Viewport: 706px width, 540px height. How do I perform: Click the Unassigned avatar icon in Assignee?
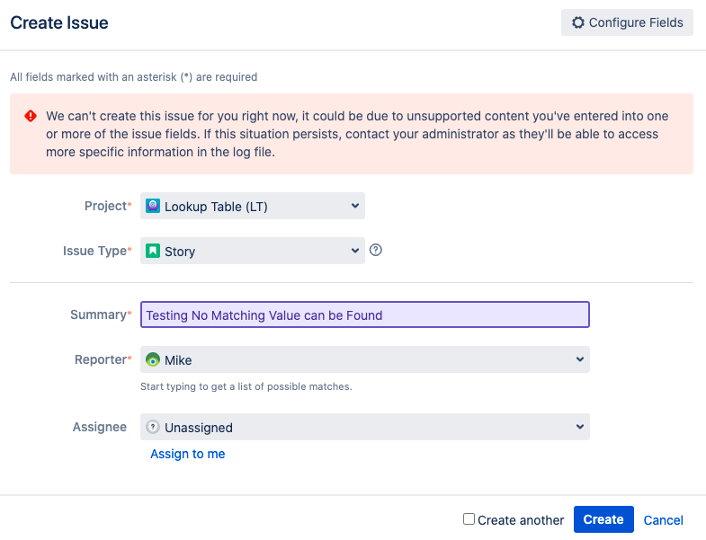pyautogui.click(x=153, y=427)
